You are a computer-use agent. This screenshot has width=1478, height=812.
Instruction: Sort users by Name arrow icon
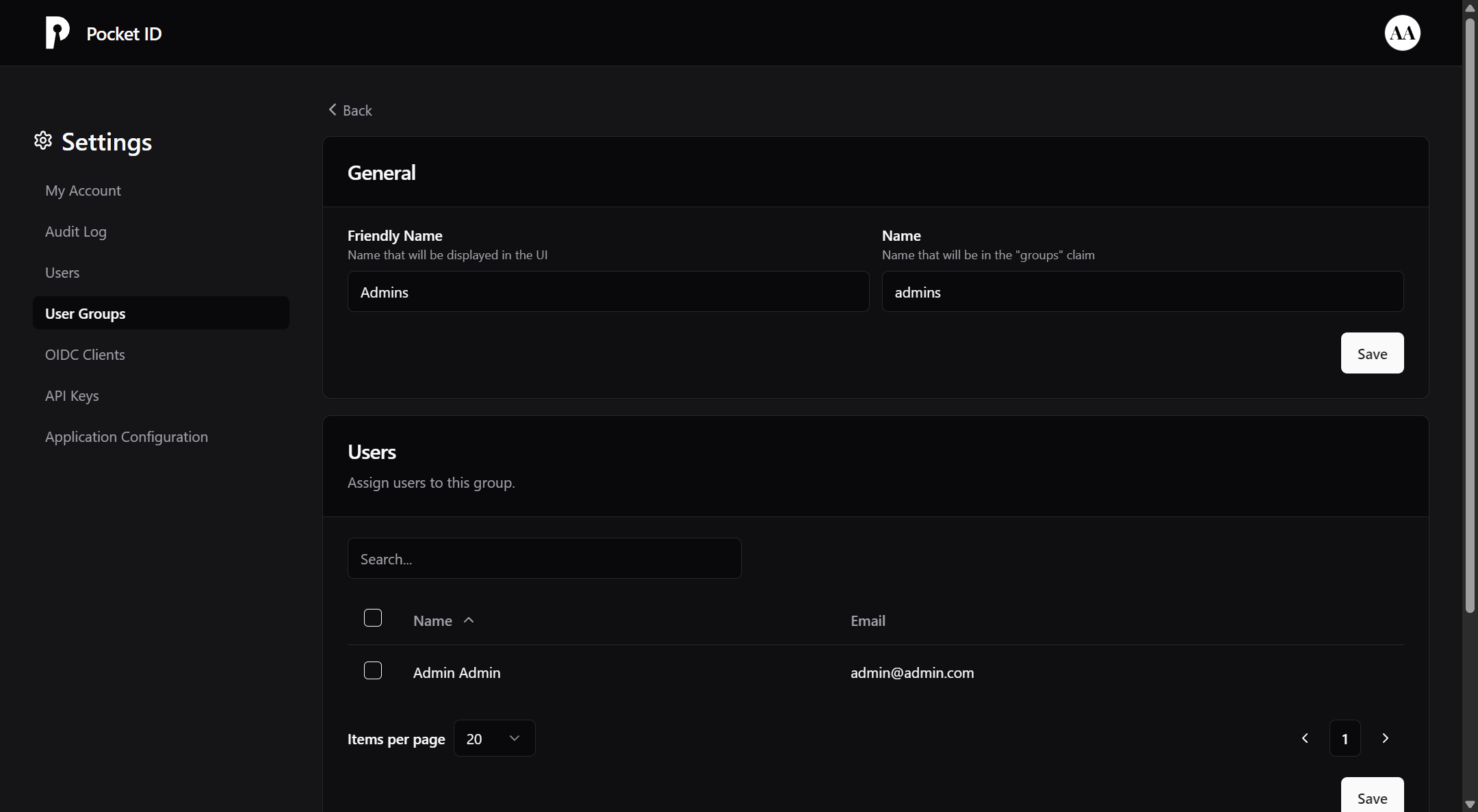(469, 620)
